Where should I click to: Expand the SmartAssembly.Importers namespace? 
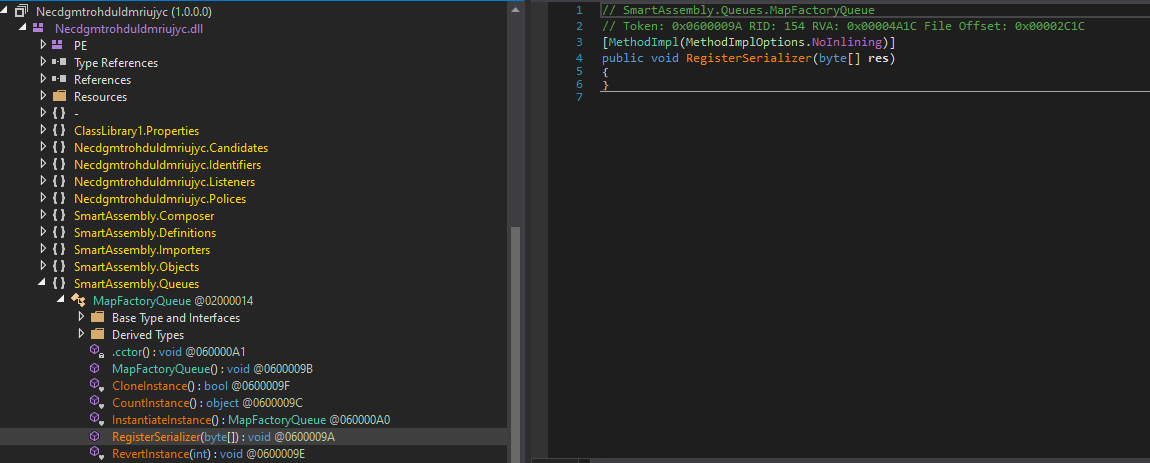(x=43, y=249)
